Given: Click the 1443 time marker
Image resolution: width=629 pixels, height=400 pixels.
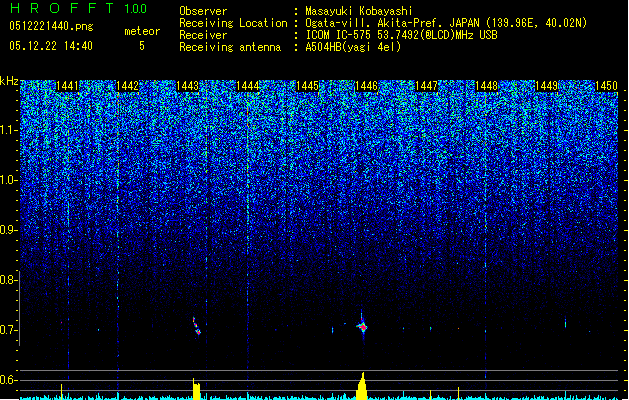Looking at the screenshot, I should pyautogui.click(x=187, y=86).
